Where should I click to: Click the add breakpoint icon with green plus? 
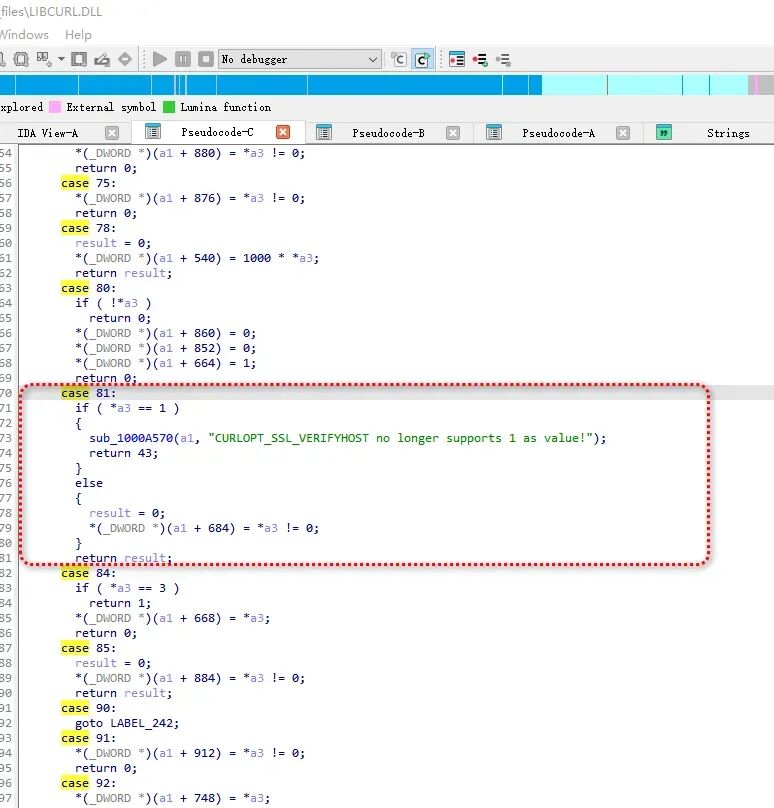coord(480,60)
